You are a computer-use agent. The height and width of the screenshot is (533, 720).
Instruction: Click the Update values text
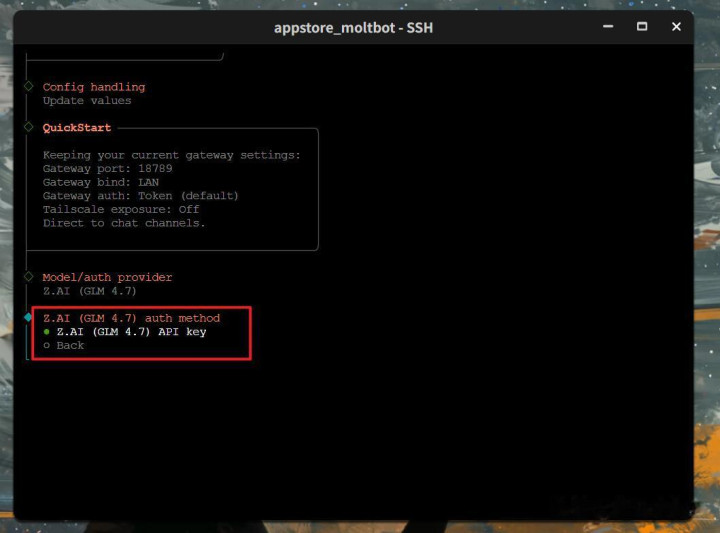tap(86, 100)
